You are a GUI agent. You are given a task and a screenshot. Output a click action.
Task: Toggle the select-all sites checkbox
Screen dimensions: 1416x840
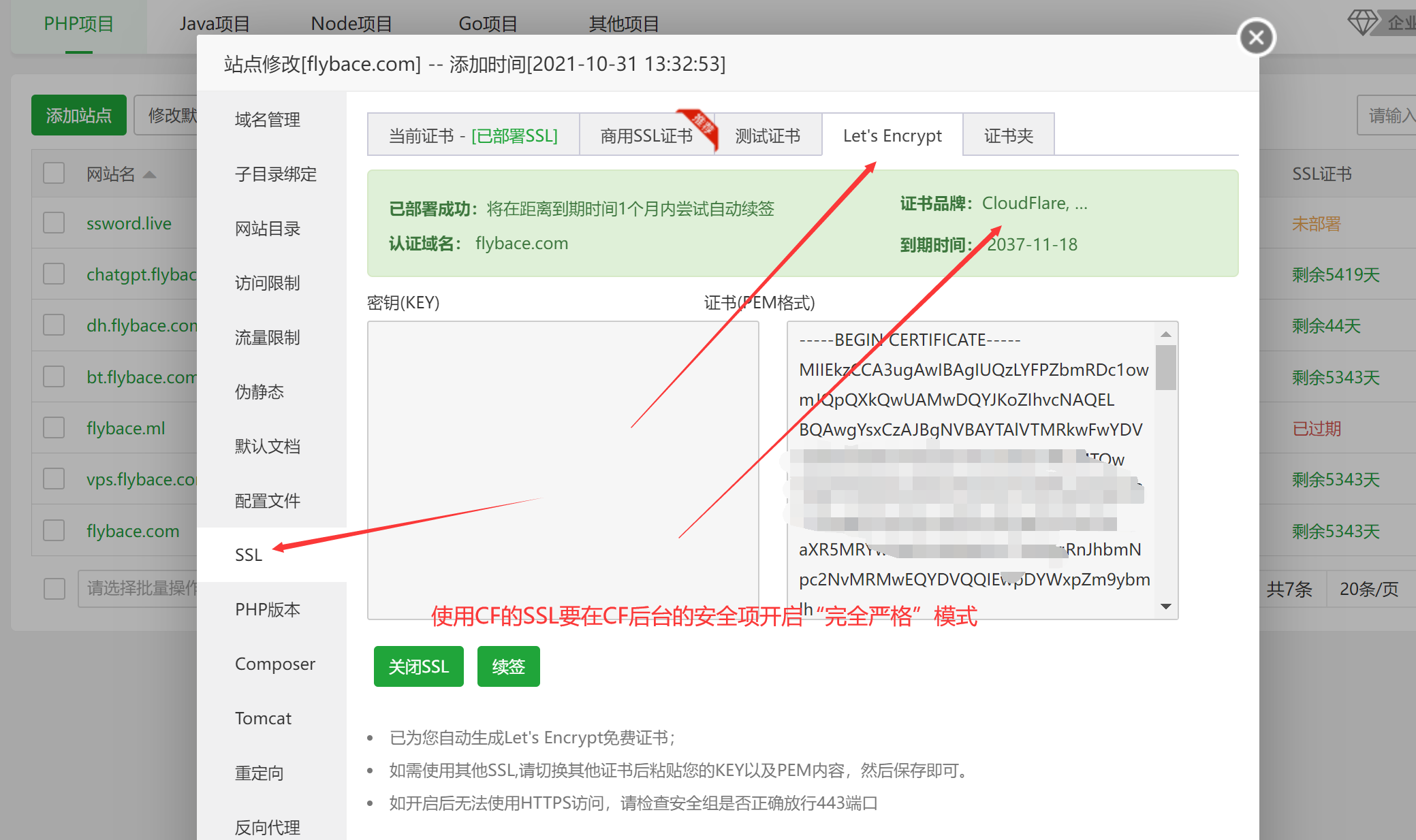coord(54,174)
